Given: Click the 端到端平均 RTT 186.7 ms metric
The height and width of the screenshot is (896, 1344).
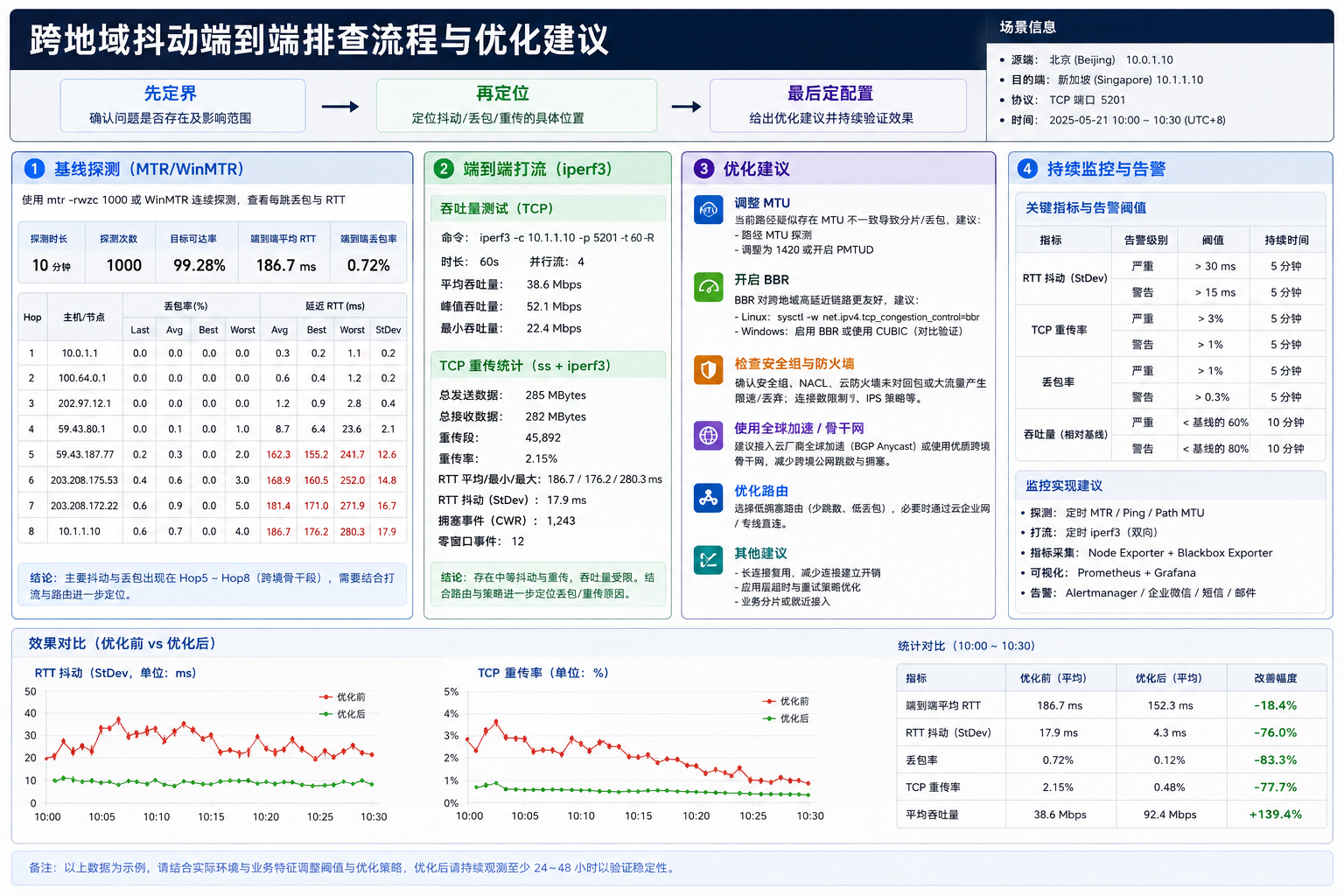Looking at the screenshot, I should click(284, 253).
